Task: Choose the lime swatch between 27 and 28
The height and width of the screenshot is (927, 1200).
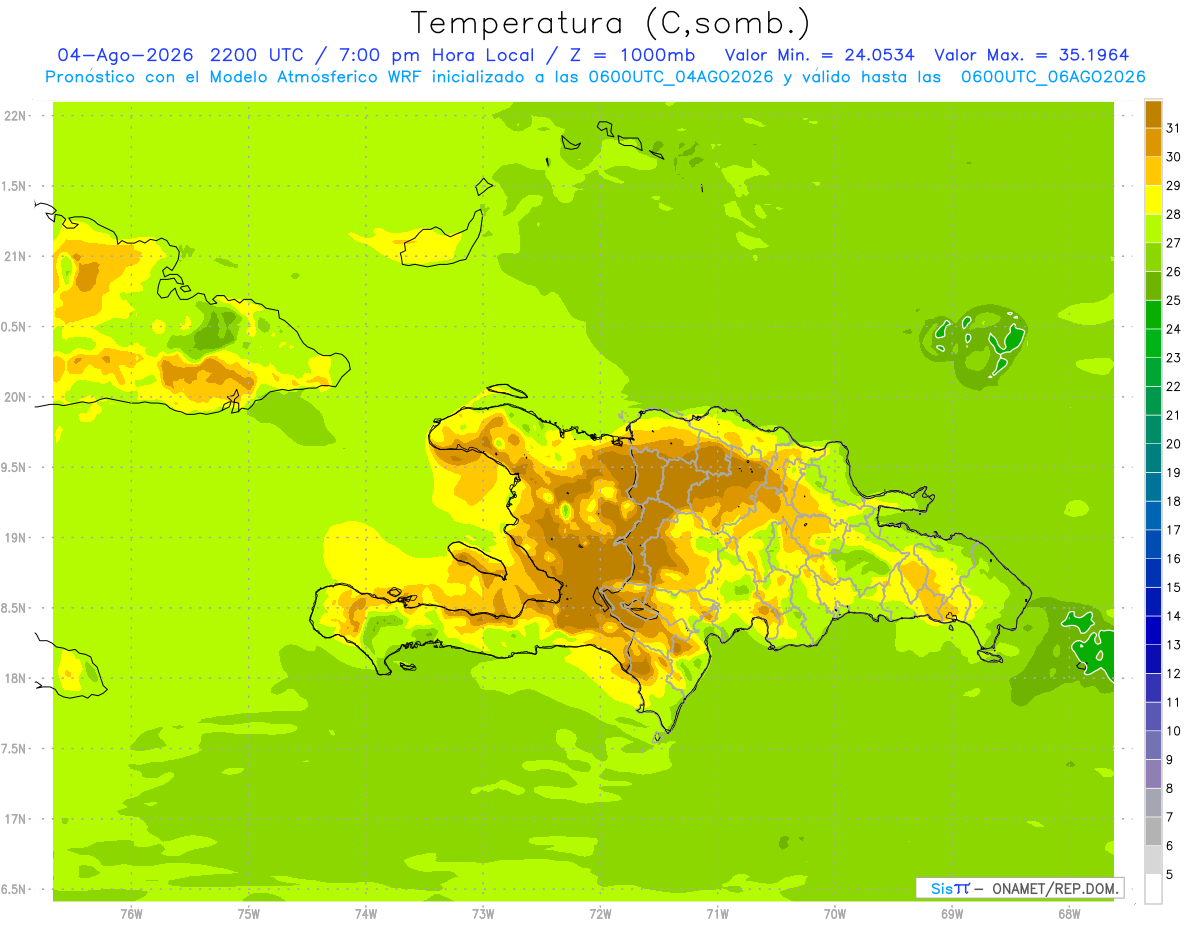Action: tap(1153, 228)
